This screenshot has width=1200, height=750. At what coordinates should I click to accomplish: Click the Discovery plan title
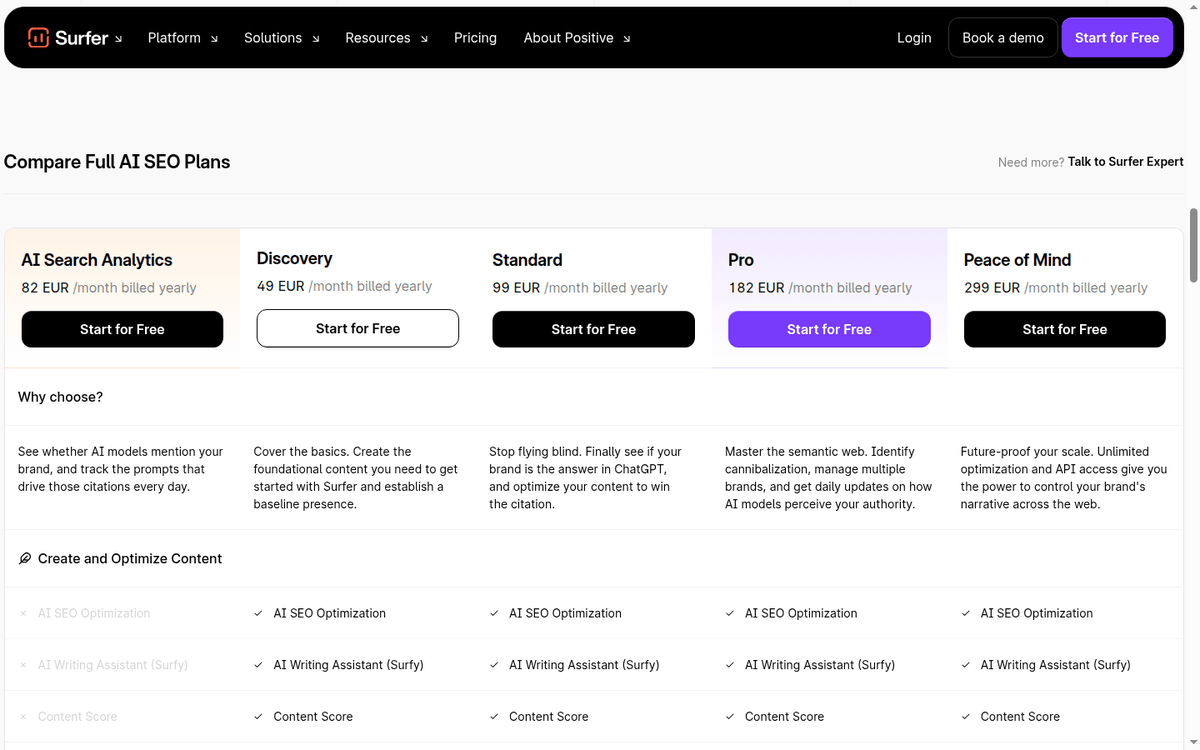294,258
